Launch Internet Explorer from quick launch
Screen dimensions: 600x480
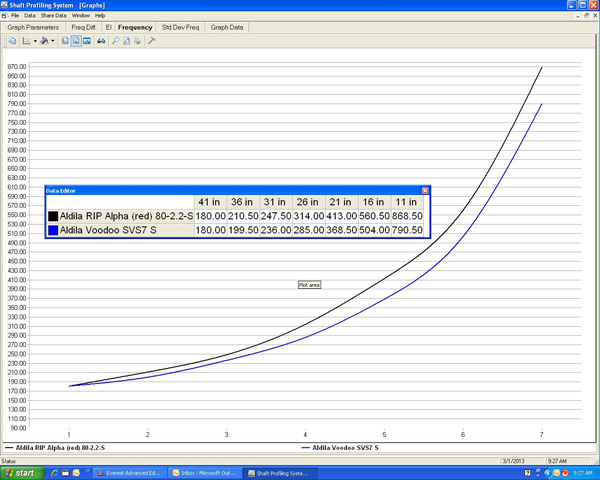tap(54, 473)
